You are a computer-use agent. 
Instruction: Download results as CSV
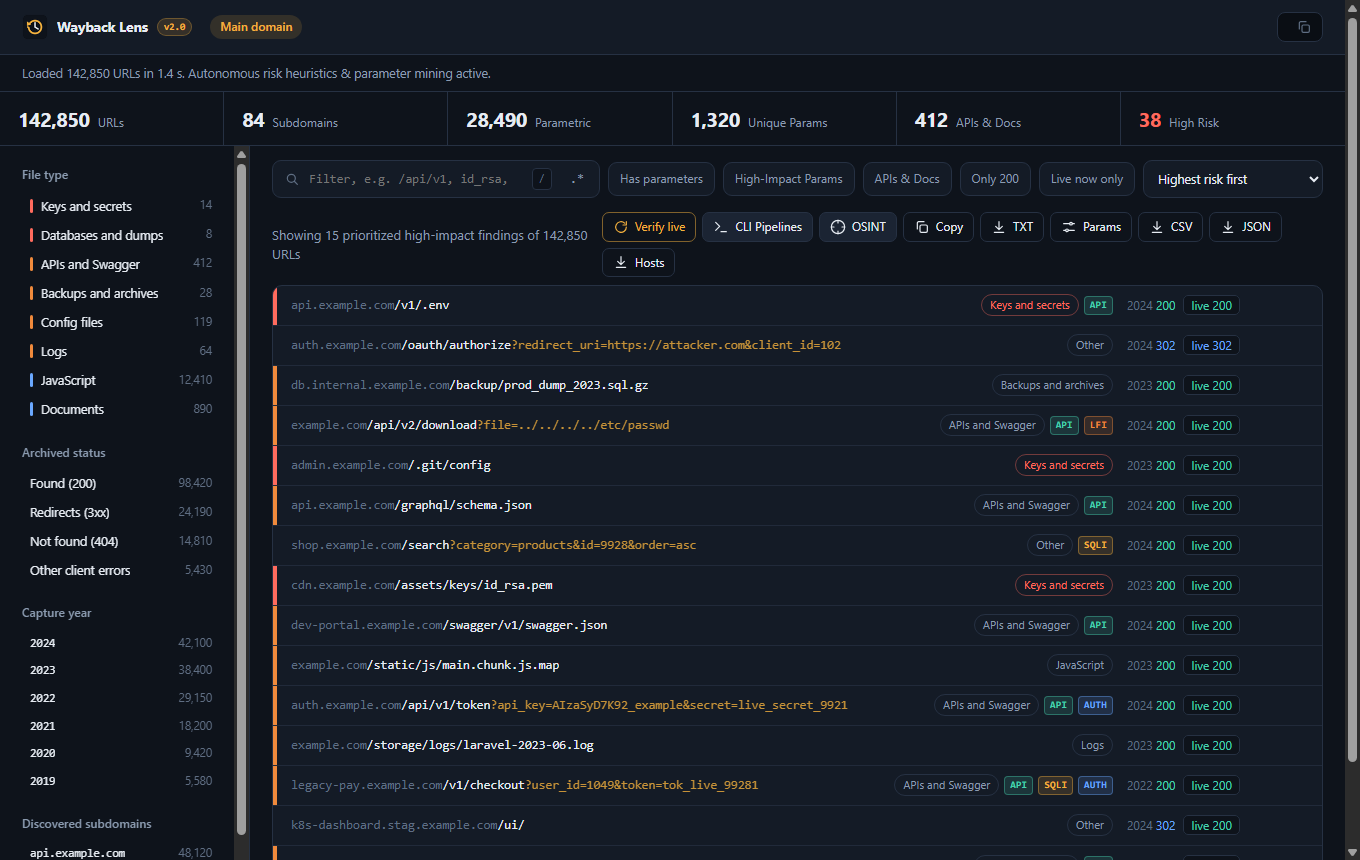coord(1171,227)
